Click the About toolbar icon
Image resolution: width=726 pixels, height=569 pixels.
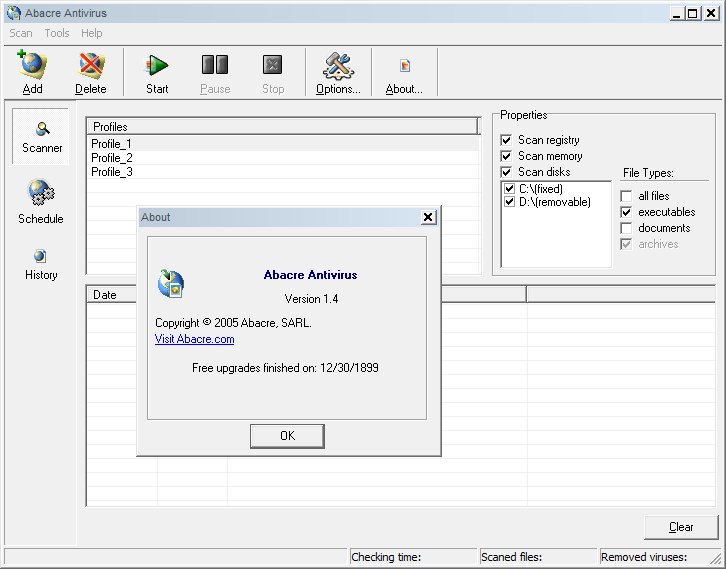404,66
